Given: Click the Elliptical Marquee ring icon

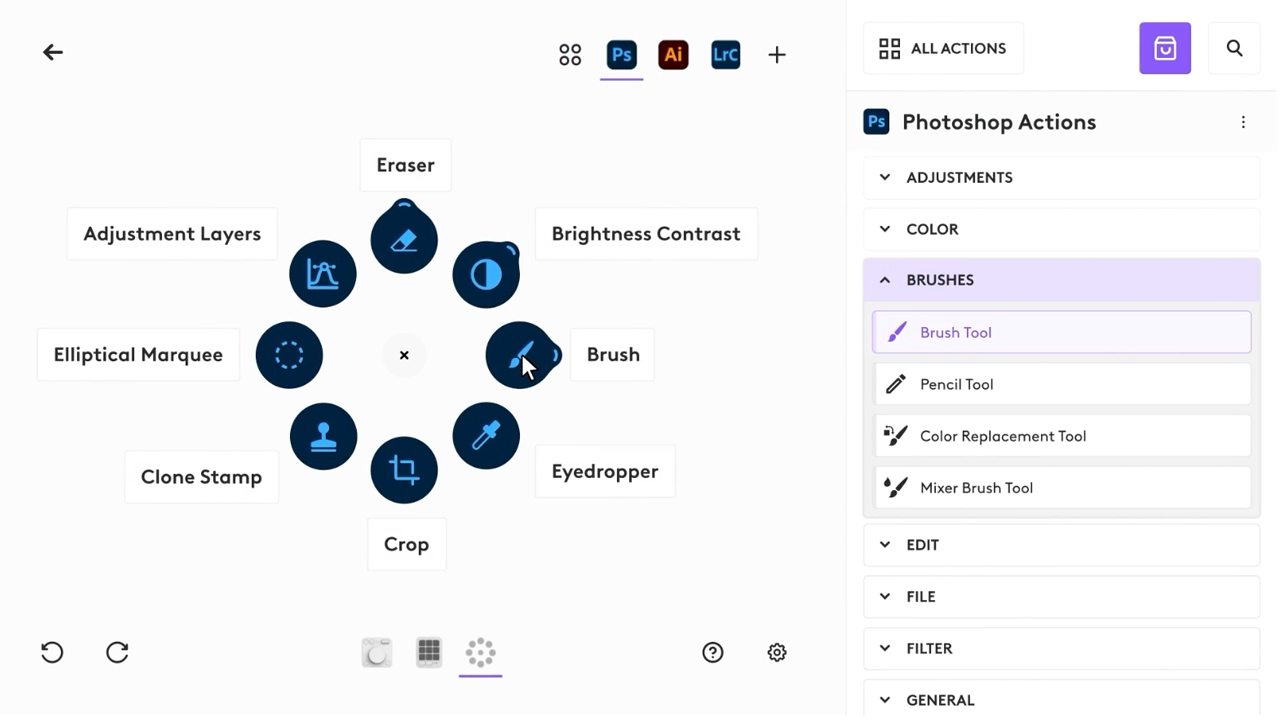Looking at the screenshot, I should (x=289, y=355).
